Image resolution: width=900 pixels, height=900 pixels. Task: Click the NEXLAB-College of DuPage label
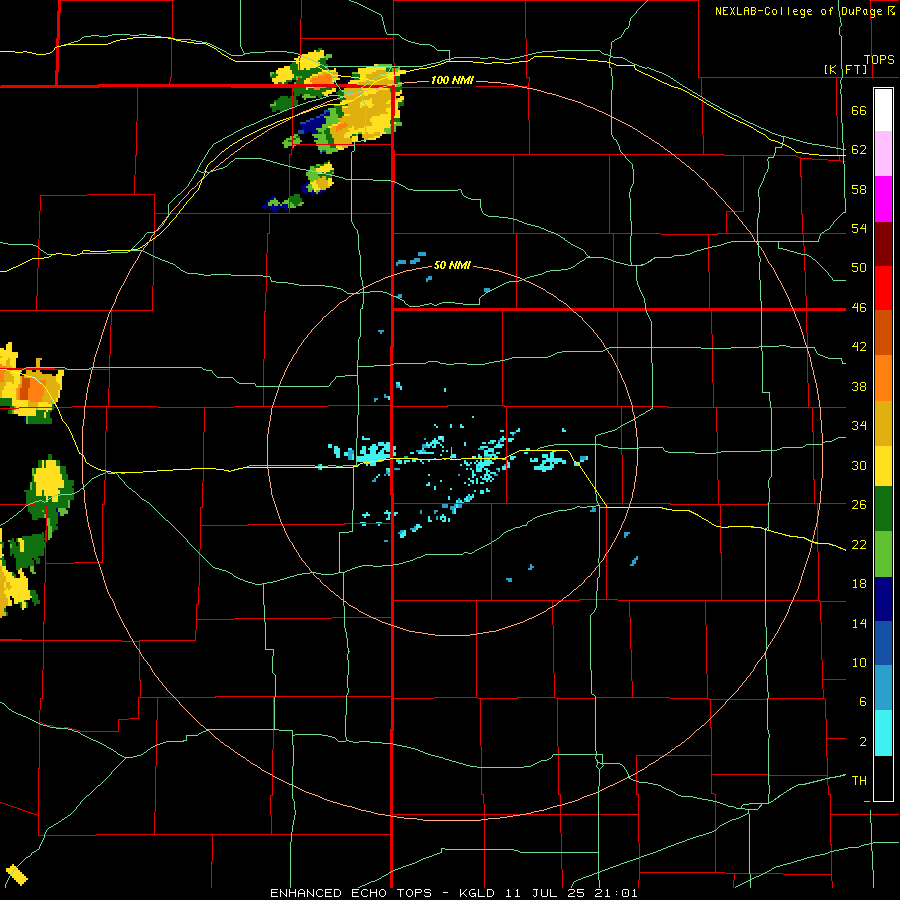tap(798, 11)
